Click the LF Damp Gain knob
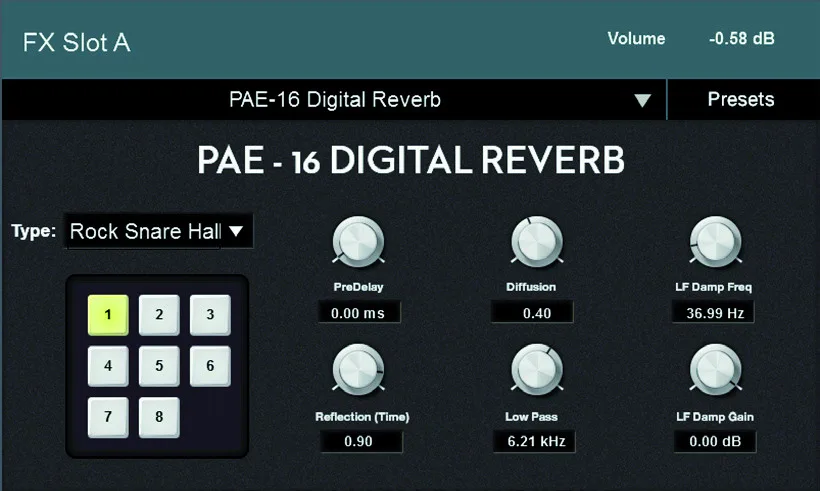820x491 pixels. (x=715, y=370)
